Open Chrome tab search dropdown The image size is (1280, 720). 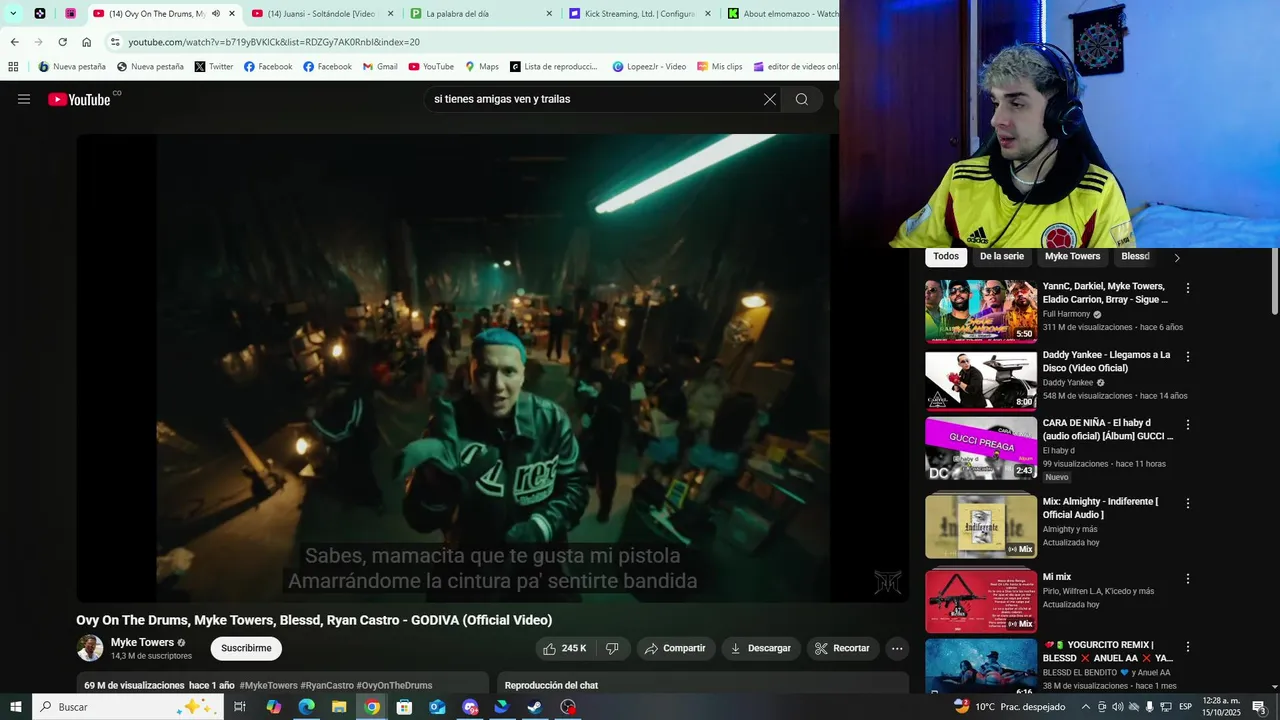[13, 14]
